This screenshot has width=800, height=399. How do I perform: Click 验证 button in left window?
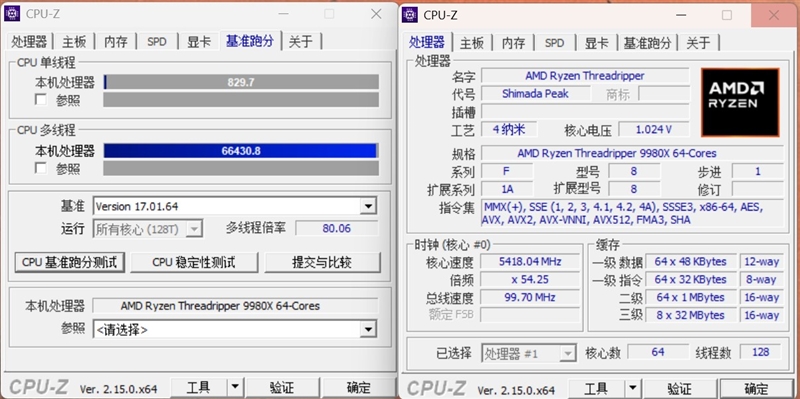coord(282,388)
